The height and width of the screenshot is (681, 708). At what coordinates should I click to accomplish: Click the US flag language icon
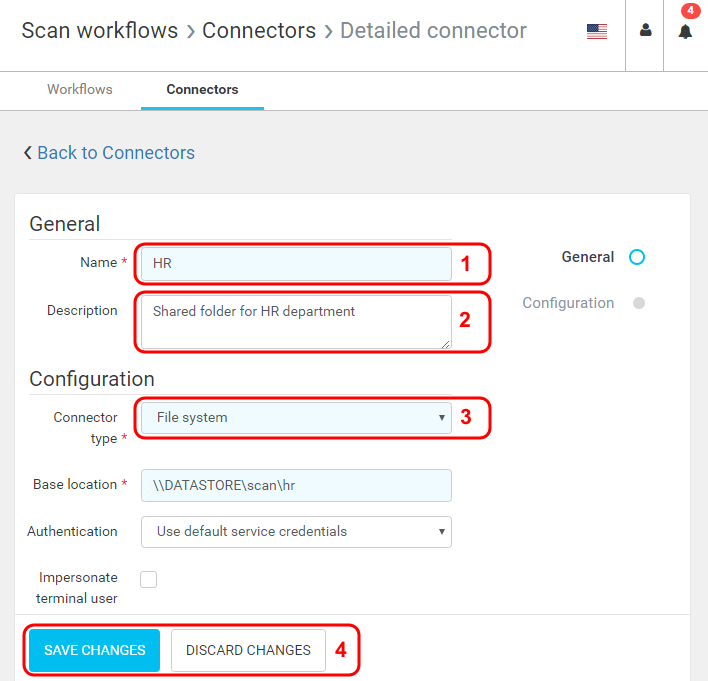click(x=597, y=31)
